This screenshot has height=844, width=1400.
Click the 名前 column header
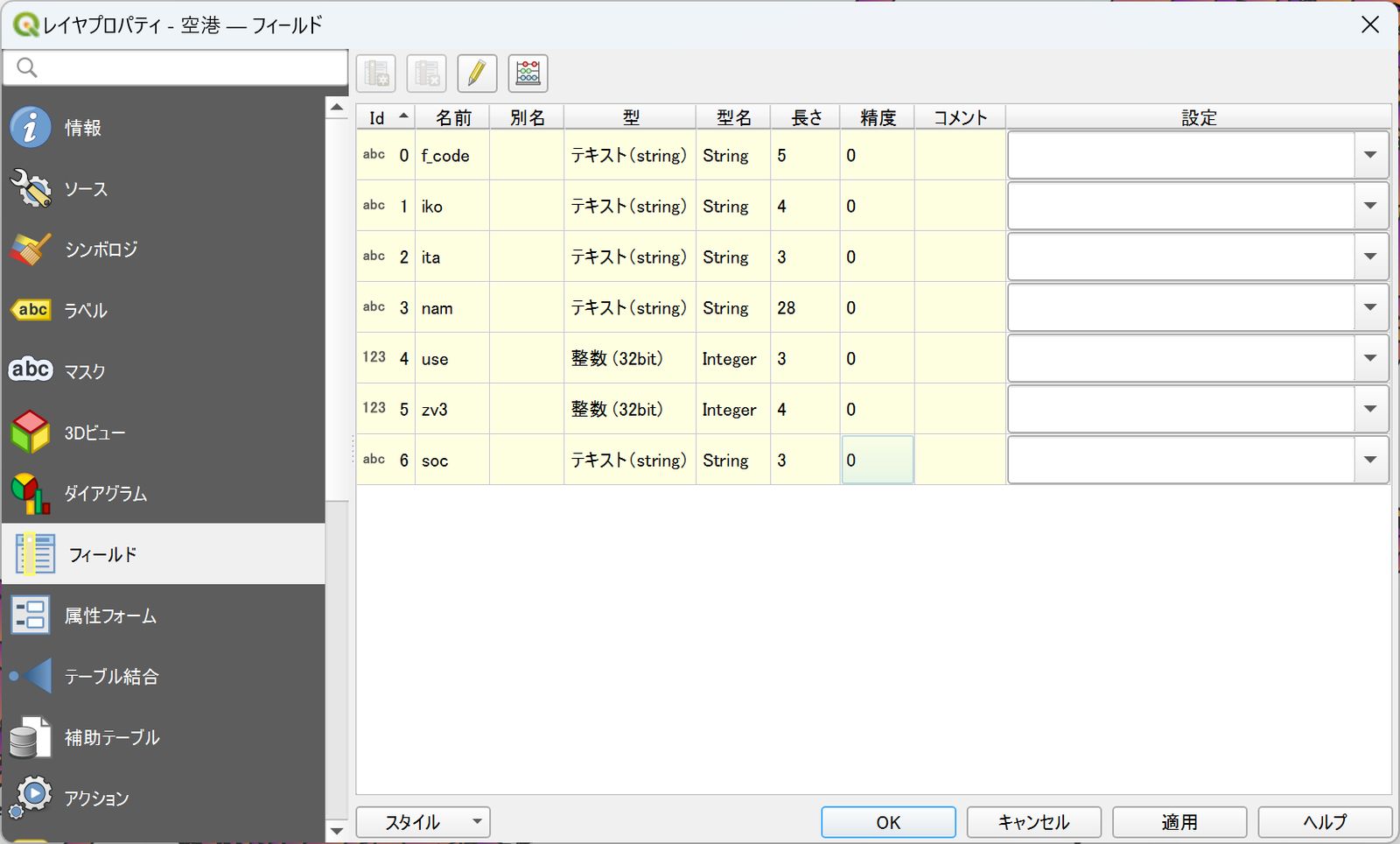[452, 117]
